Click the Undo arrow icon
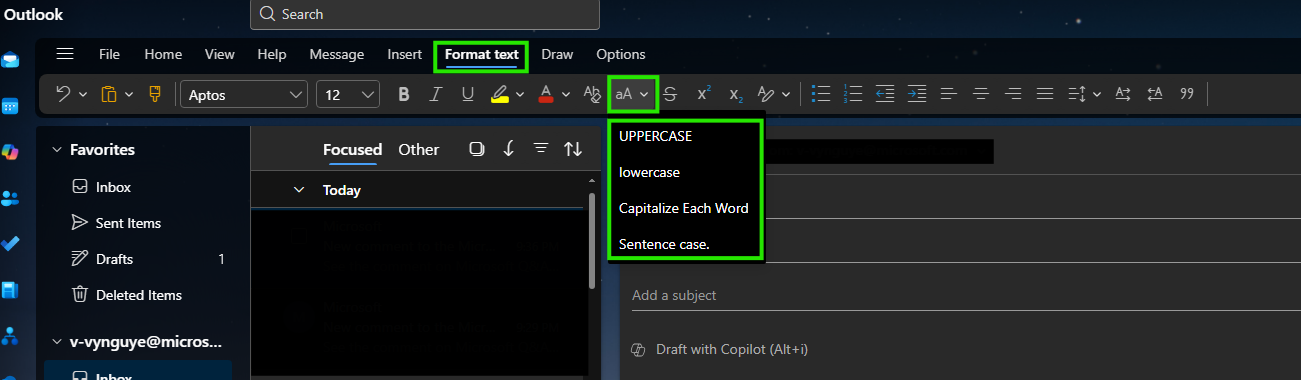Screen dimensions: 1301x380 pyautogui.click(x=63, y=94)
